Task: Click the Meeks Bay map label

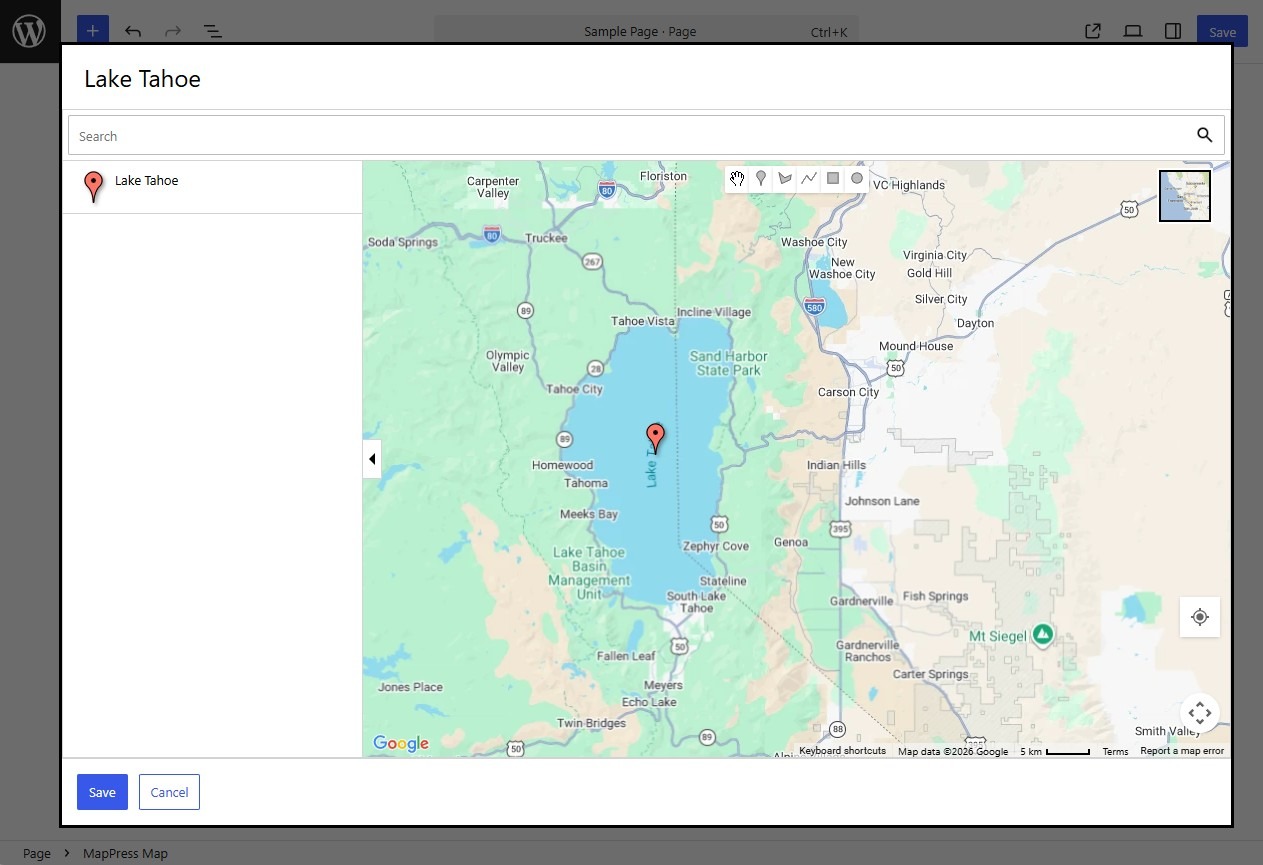Action: click(x=589, y=514)
